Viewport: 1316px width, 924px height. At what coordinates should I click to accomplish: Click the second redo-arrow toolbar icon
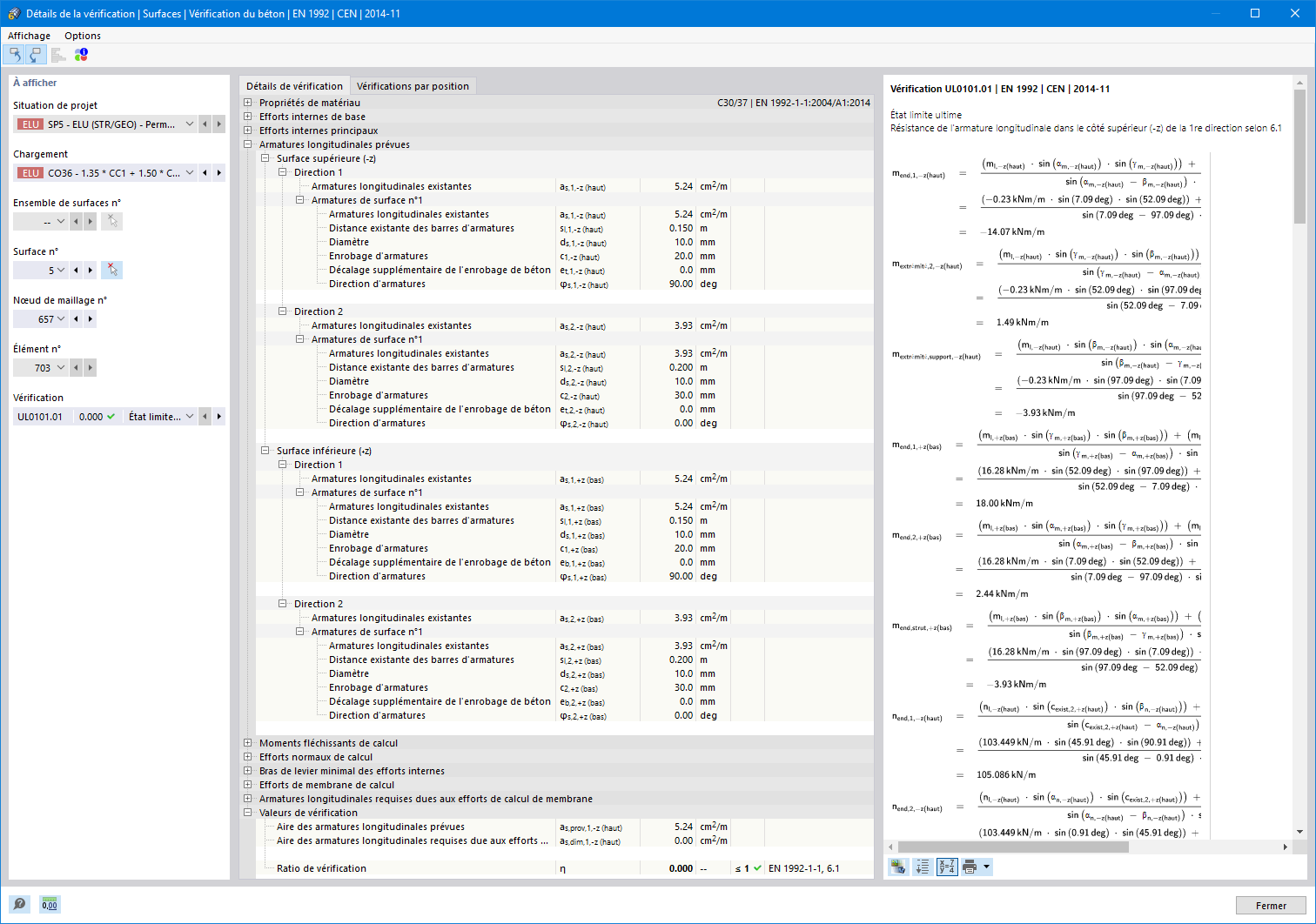(35, 55)
